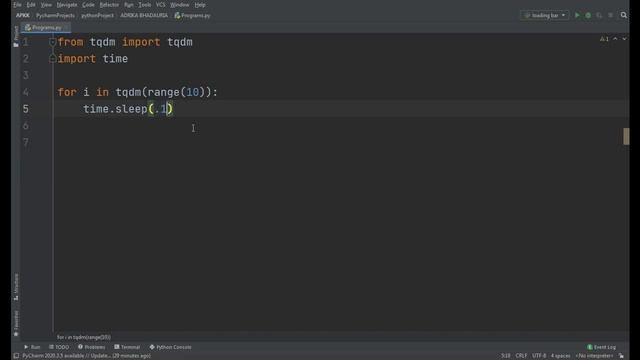640x360 pixels.
Task: Open the Structure tool window sidebar button
Action: pyautogui.click(x=16, y=287)
